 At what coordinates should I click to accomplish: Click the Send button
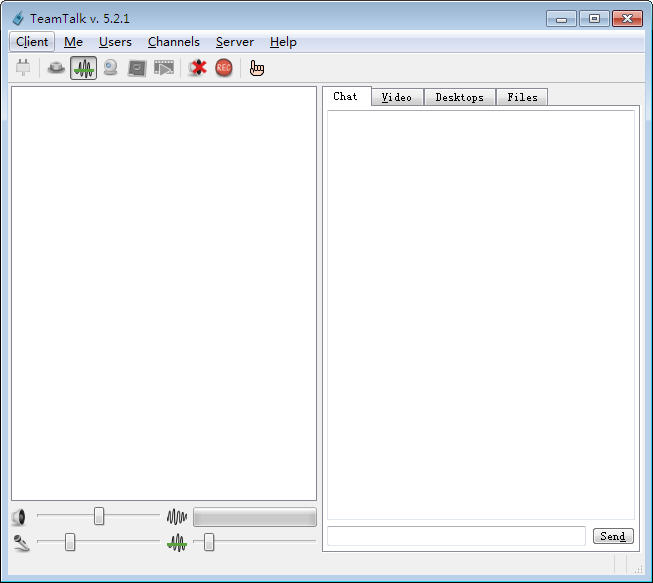(613, 536)
